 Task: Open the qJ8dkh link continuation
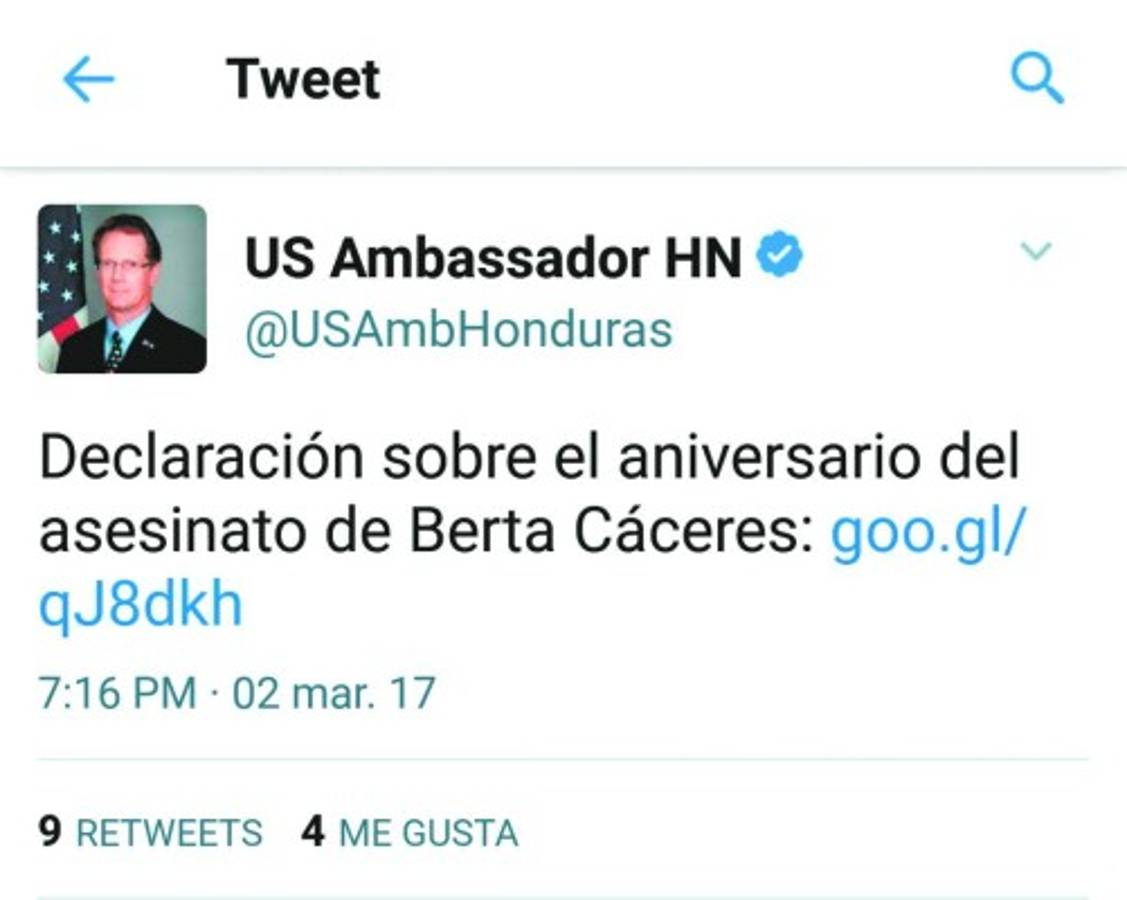pyautogui.click(x=141, y=606)
